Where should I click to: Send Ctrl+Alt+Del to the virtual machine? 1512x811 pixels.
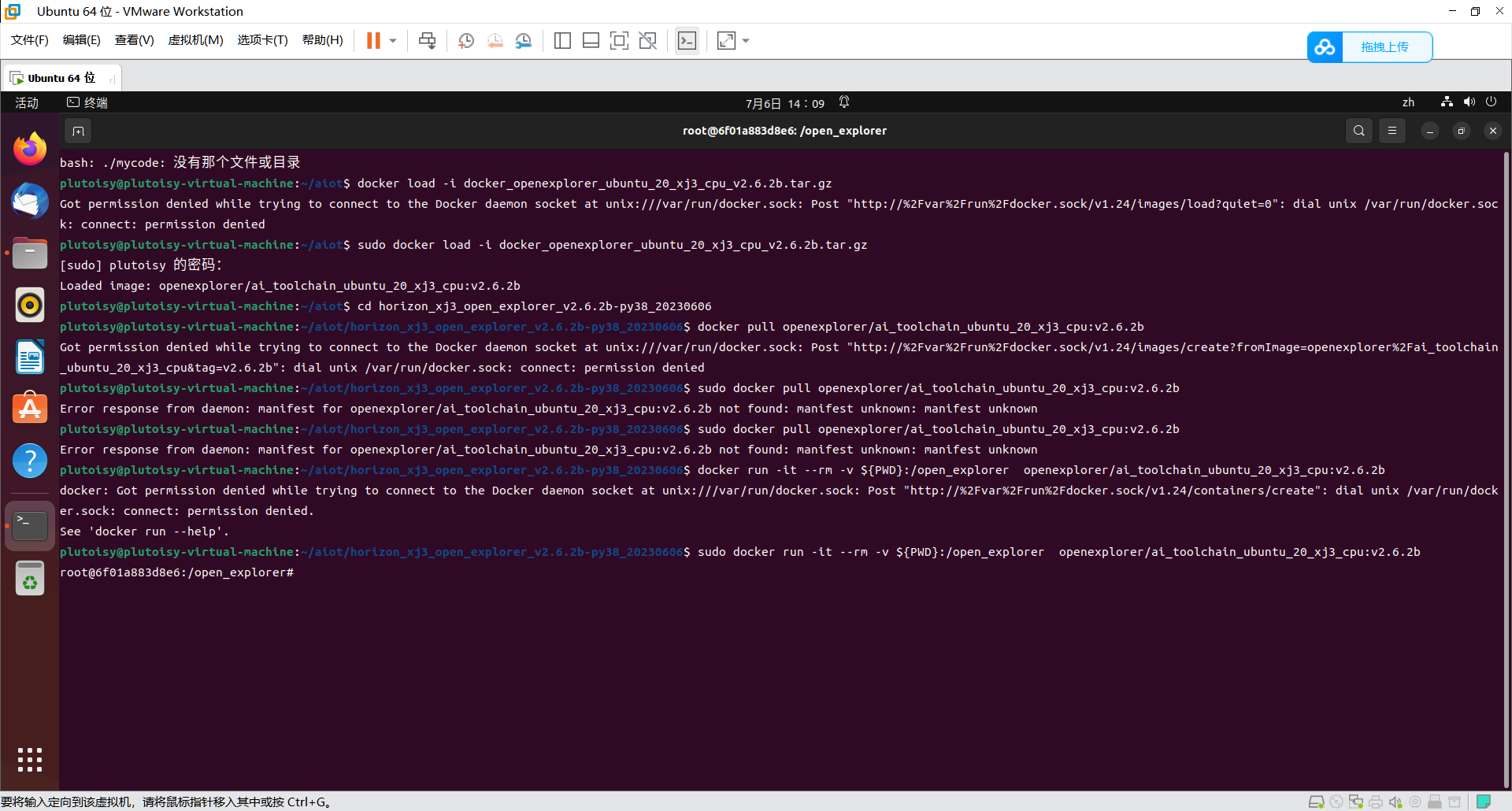click(x=427, y=41)
